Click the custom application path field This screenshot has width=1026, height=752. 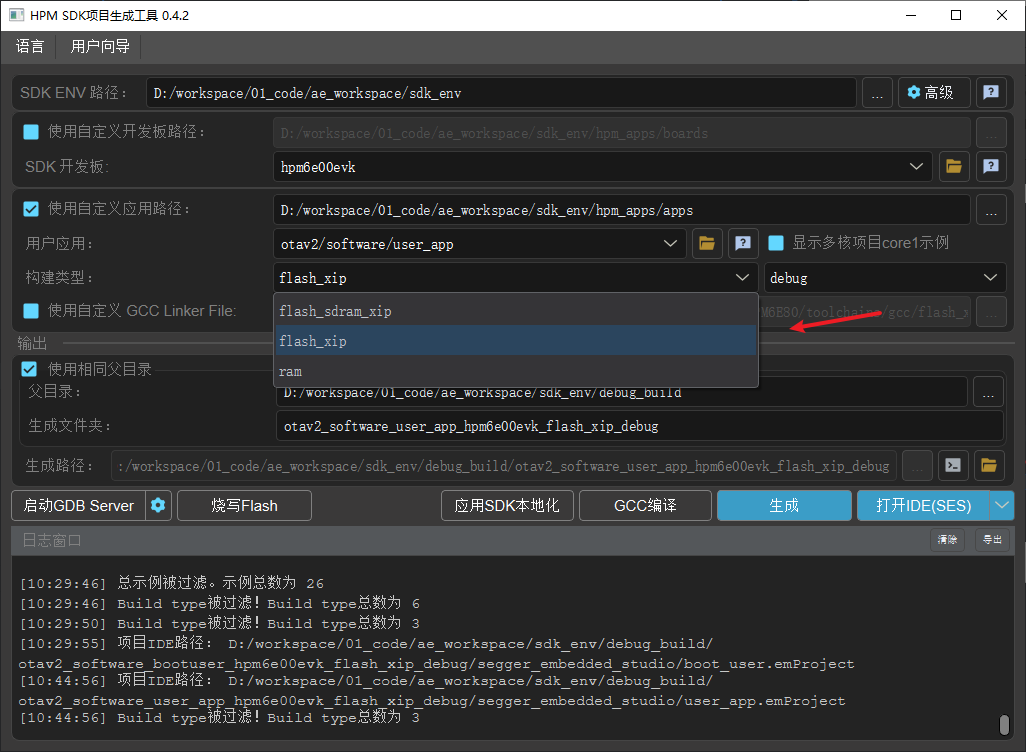point(622,211)
